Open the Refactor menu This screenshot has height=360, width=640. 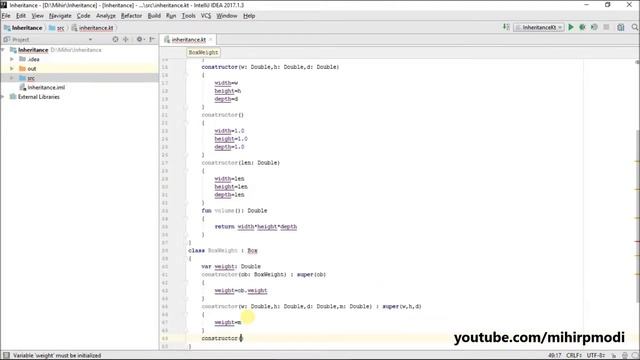(131, 16)
